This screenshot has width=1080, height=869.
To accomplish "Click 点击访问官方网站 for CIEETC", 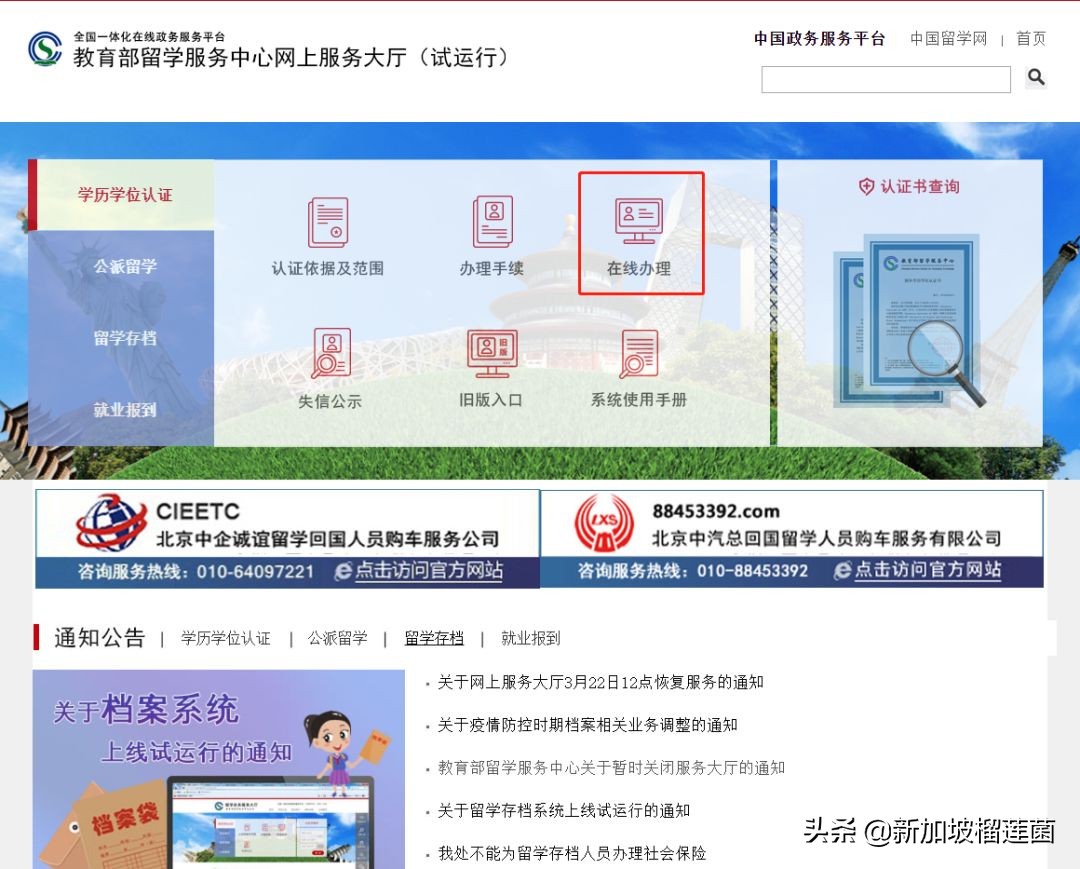I will (427, 571).
